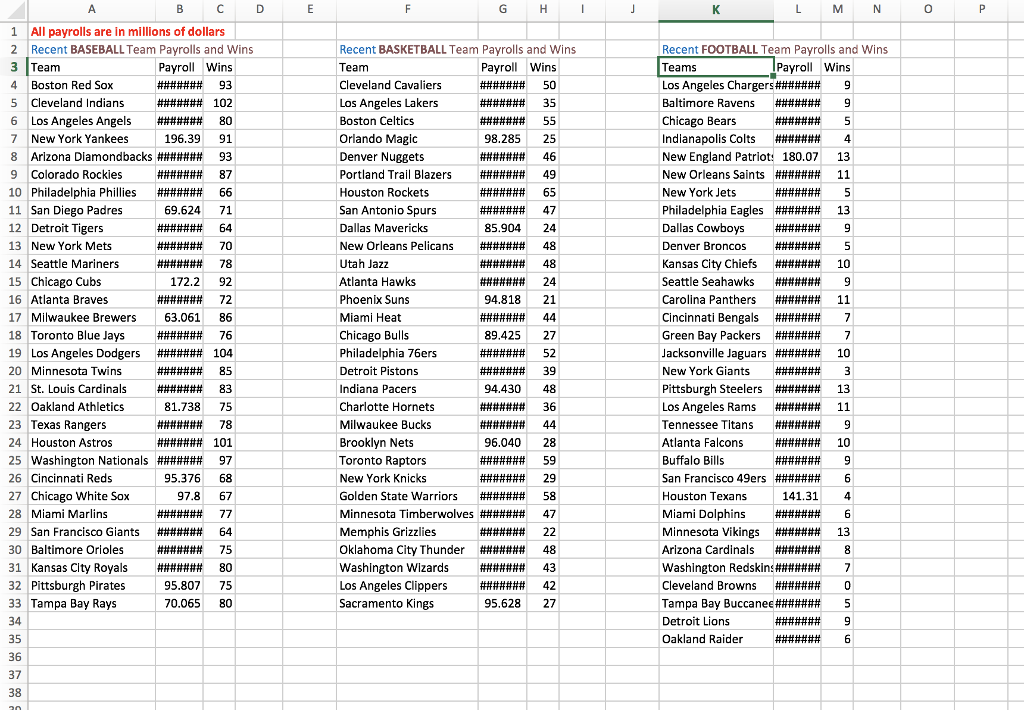Click 'Recent BASKETBALL Team Payrolls and Wins' title

(457, 50)
